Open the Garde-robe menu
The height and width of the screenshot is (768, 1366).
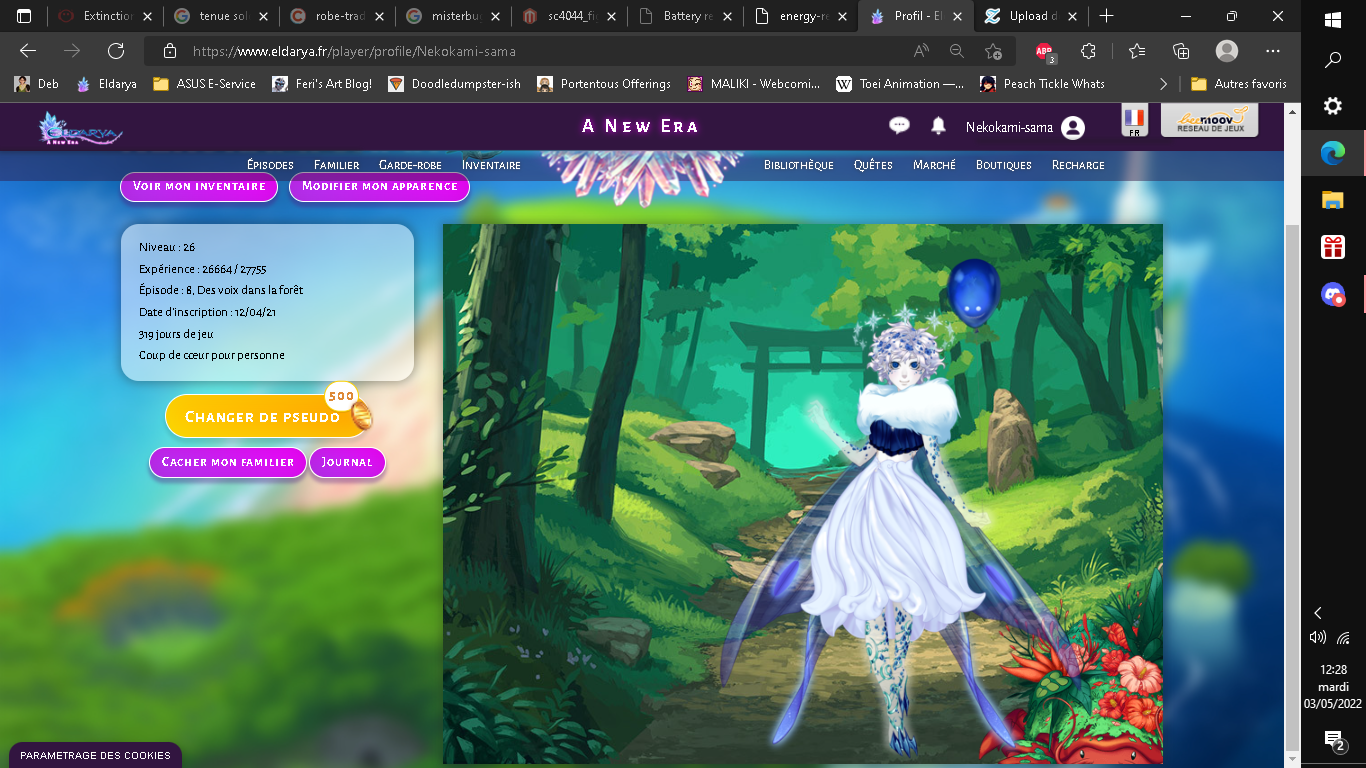pos(410,165)
